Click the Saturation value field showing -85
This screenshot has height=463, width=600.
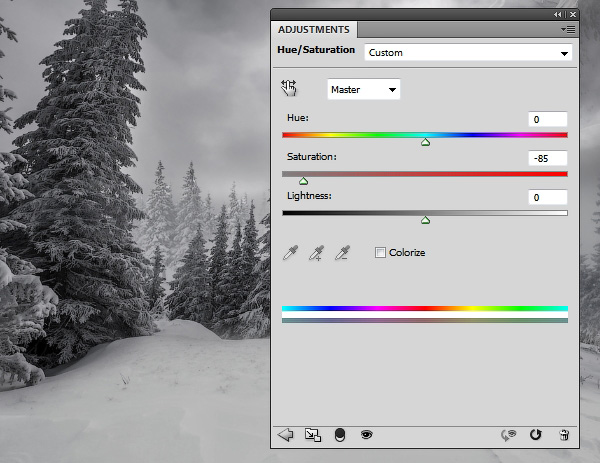pos(548,158)
